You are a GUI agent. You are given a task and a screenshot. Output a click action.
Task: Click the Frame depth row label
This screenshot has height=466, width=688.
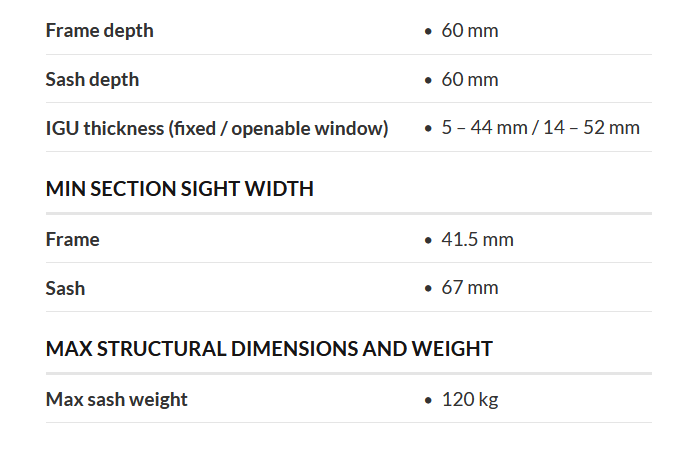tap(100, 31)
